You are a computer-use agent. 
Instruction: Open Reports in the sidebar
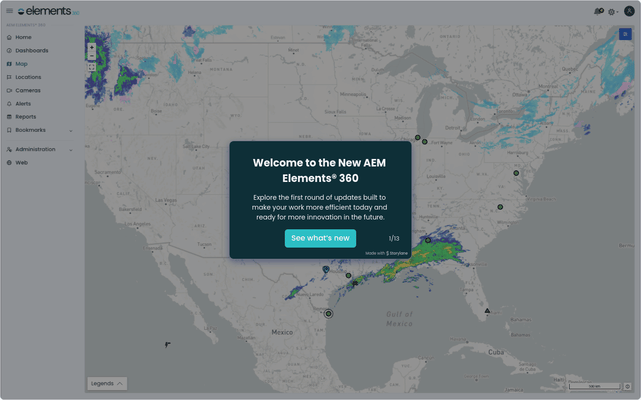(25, 116)
